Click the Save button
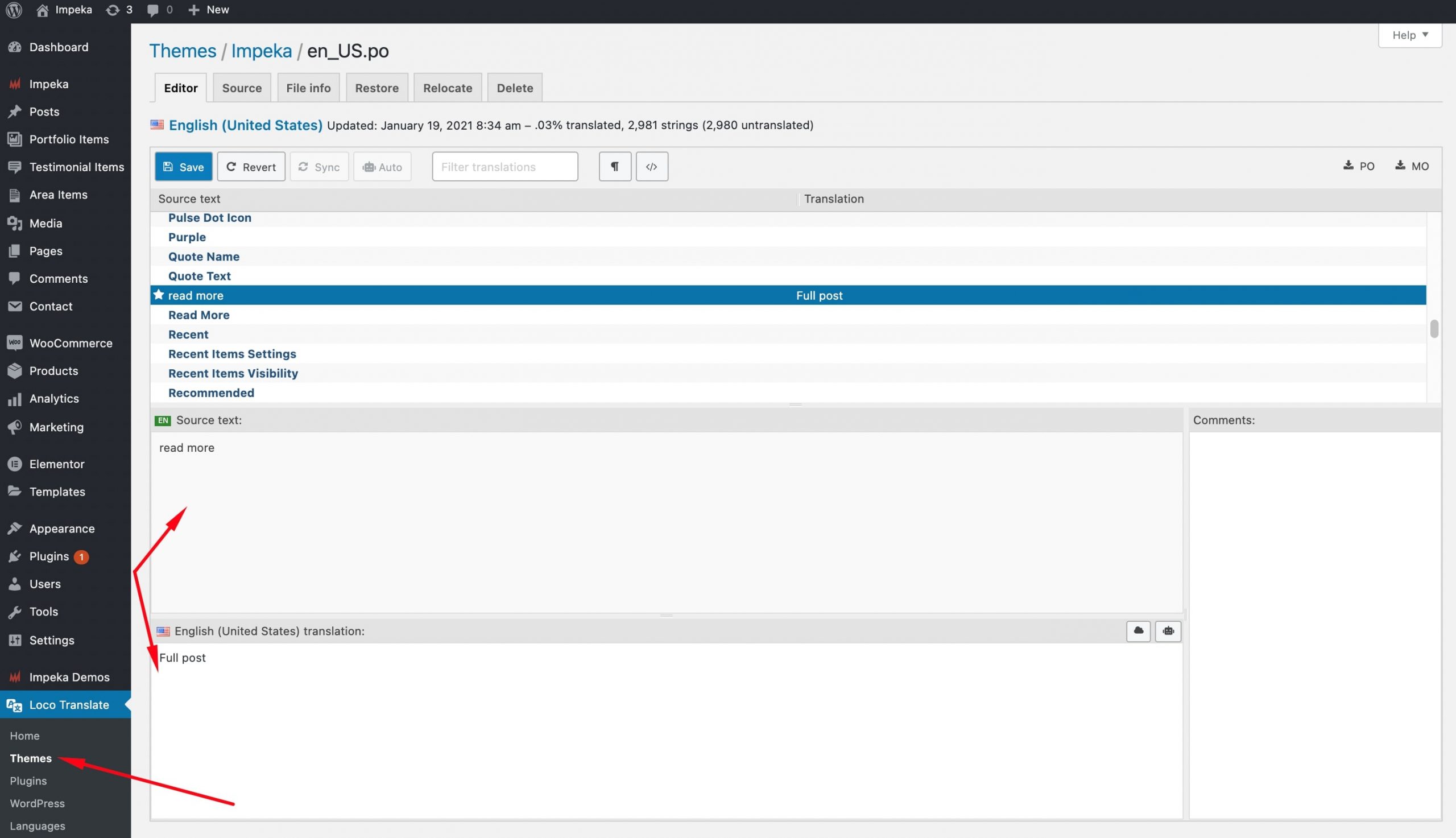 [x=184, y=167]
